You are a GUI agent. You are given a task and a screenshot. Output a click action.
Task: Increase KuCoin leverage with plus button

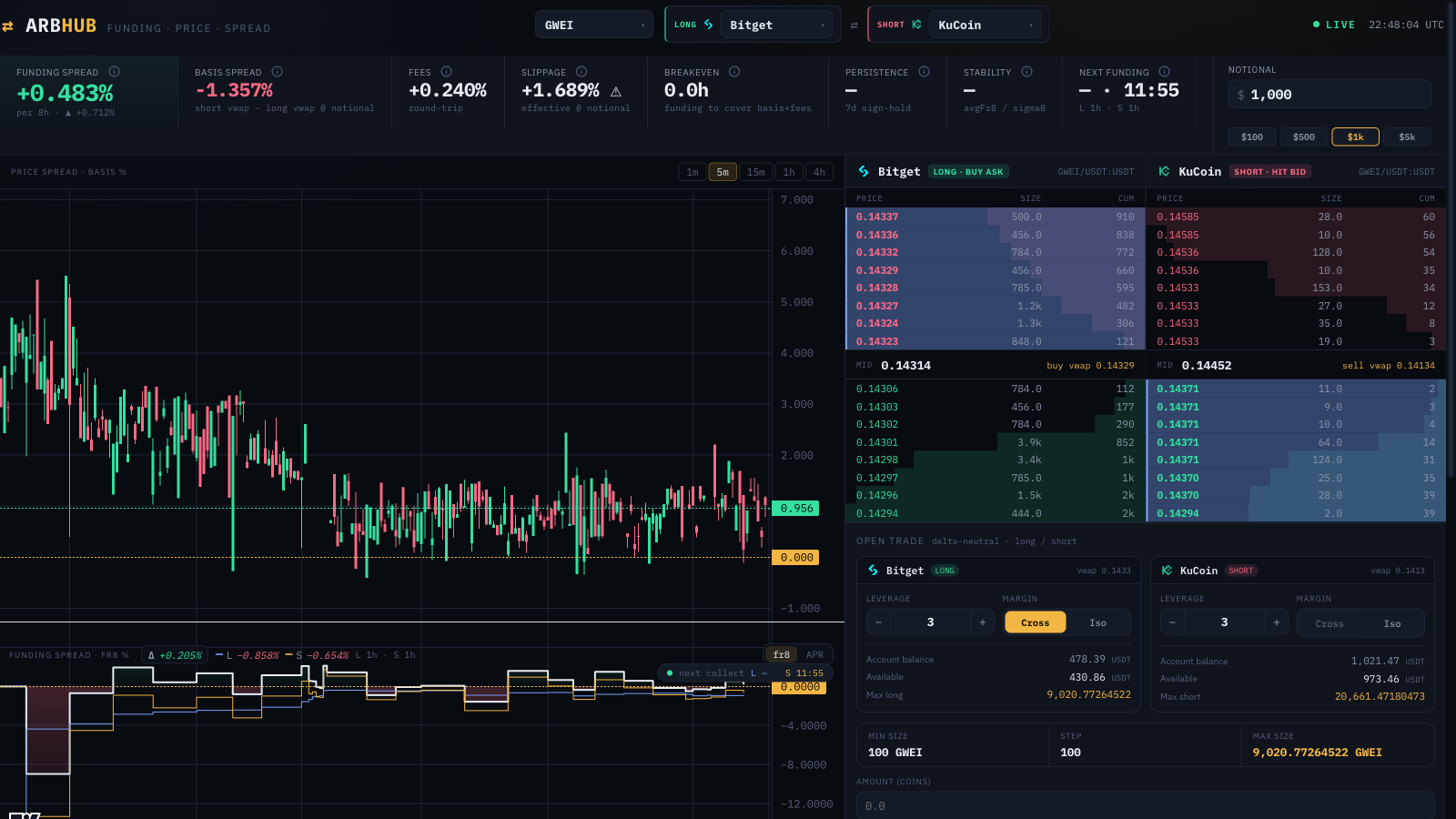pos(1277,622)
